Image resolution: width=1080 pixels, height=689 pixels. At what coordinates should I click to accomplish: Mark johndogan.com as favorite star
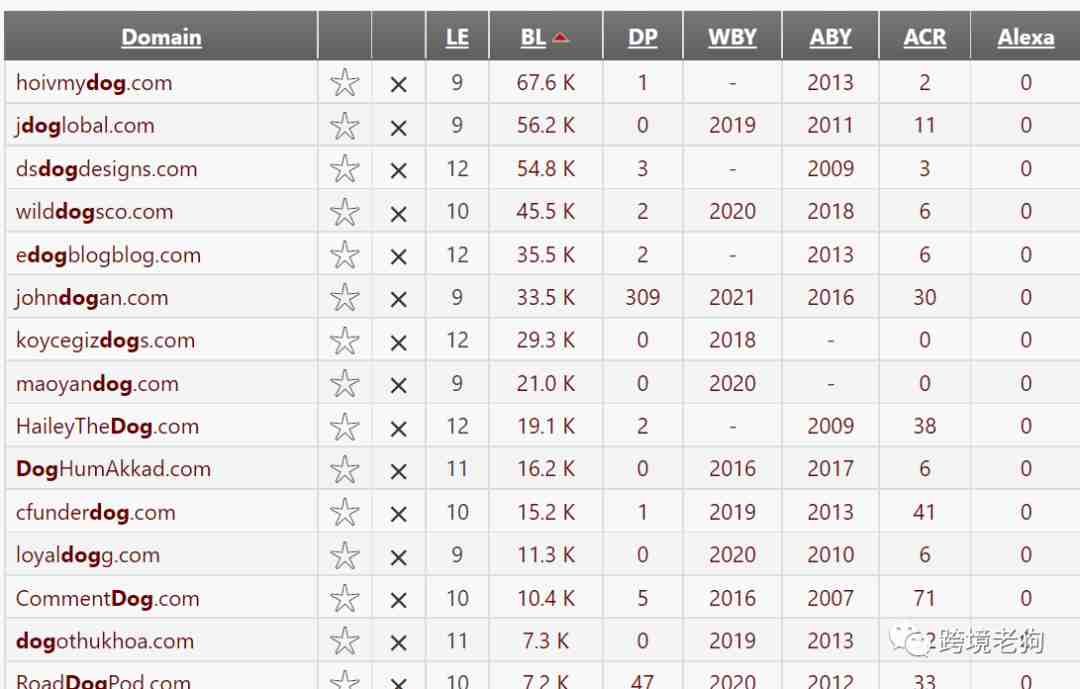point(344,298)
